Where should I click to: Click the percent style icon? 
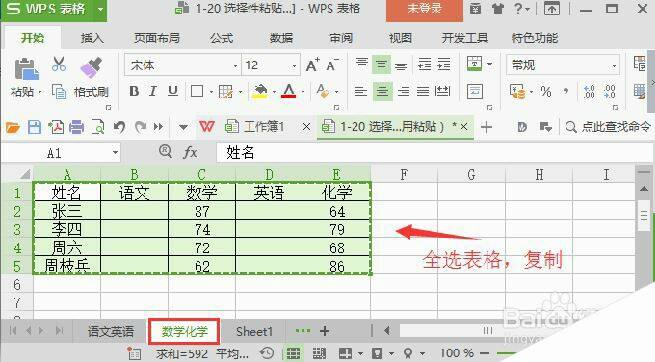(x=546, y=91)
